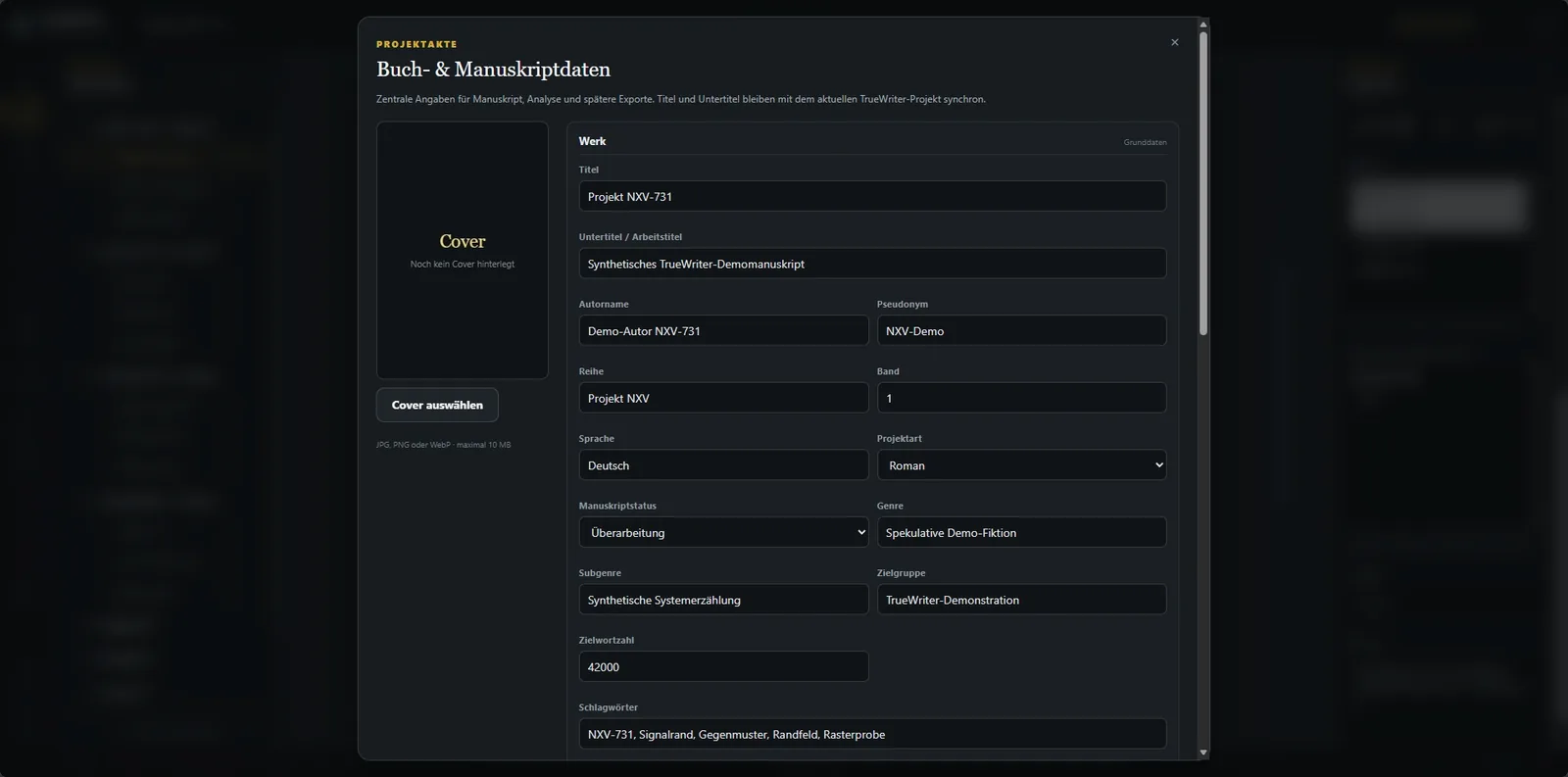Edit the Band number field
Viewport: 1568px width, 777px height.
click(x=1021, y=399)
